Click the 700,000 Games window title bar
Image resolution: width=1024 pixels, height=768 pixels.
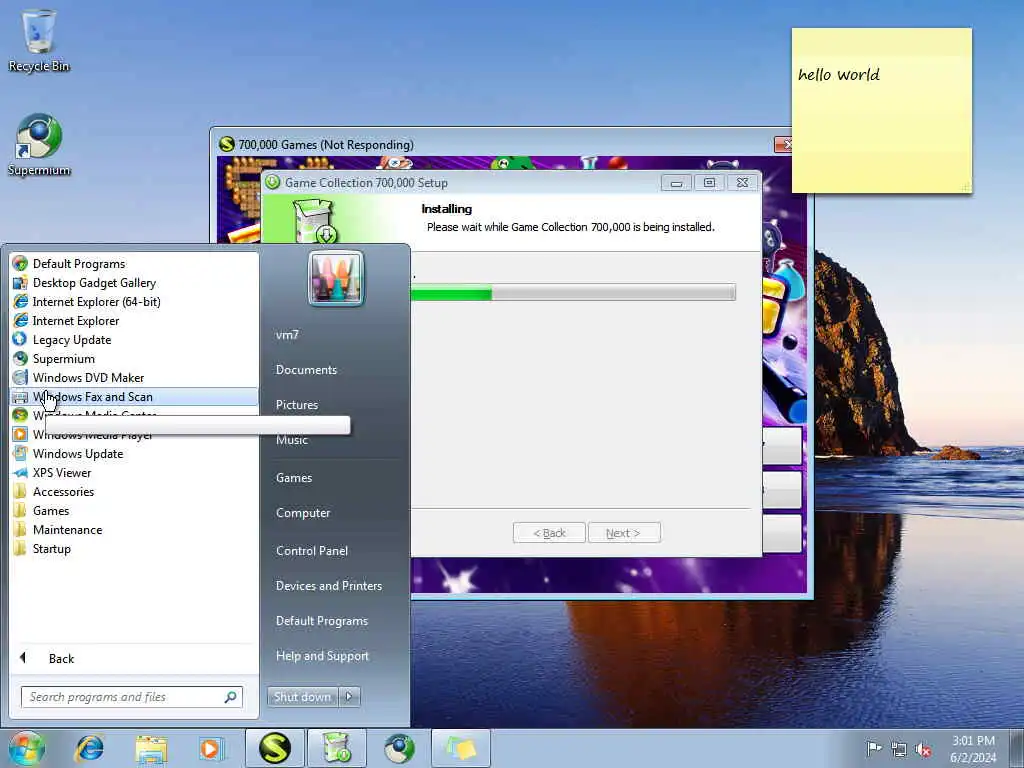(x=496, y=144)
